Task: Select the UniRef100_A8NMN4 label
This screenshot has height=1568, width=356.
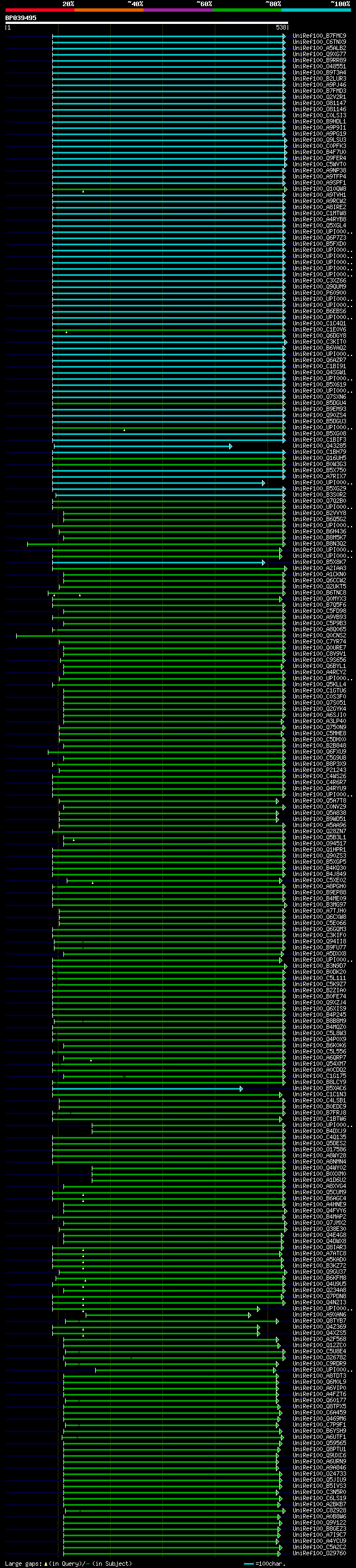Action: pos(319,1161)
